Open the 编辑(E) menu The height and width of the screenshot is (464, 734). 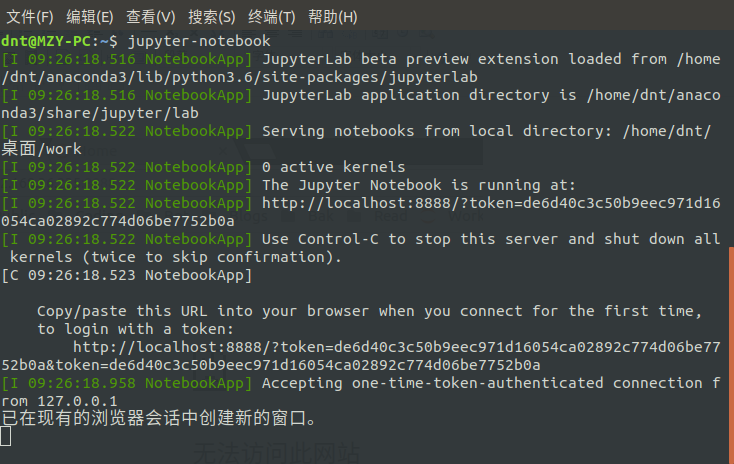[89, 17]
